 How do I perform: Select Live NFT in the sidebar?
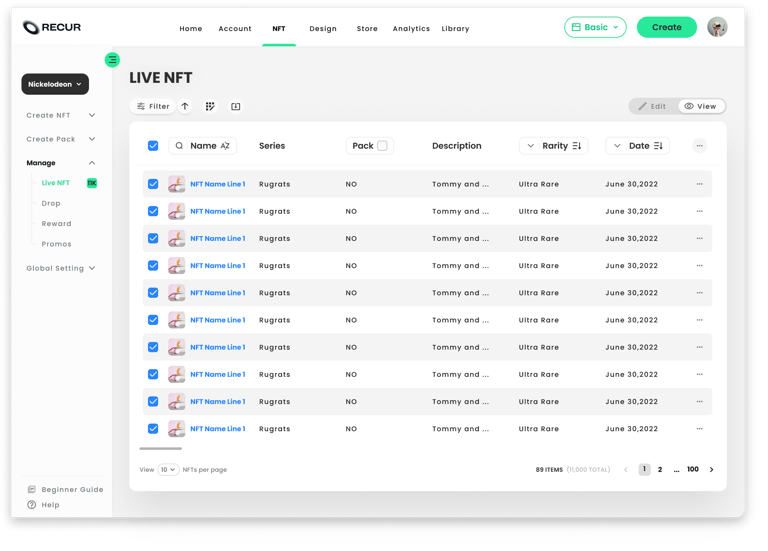tap(55, 183)
